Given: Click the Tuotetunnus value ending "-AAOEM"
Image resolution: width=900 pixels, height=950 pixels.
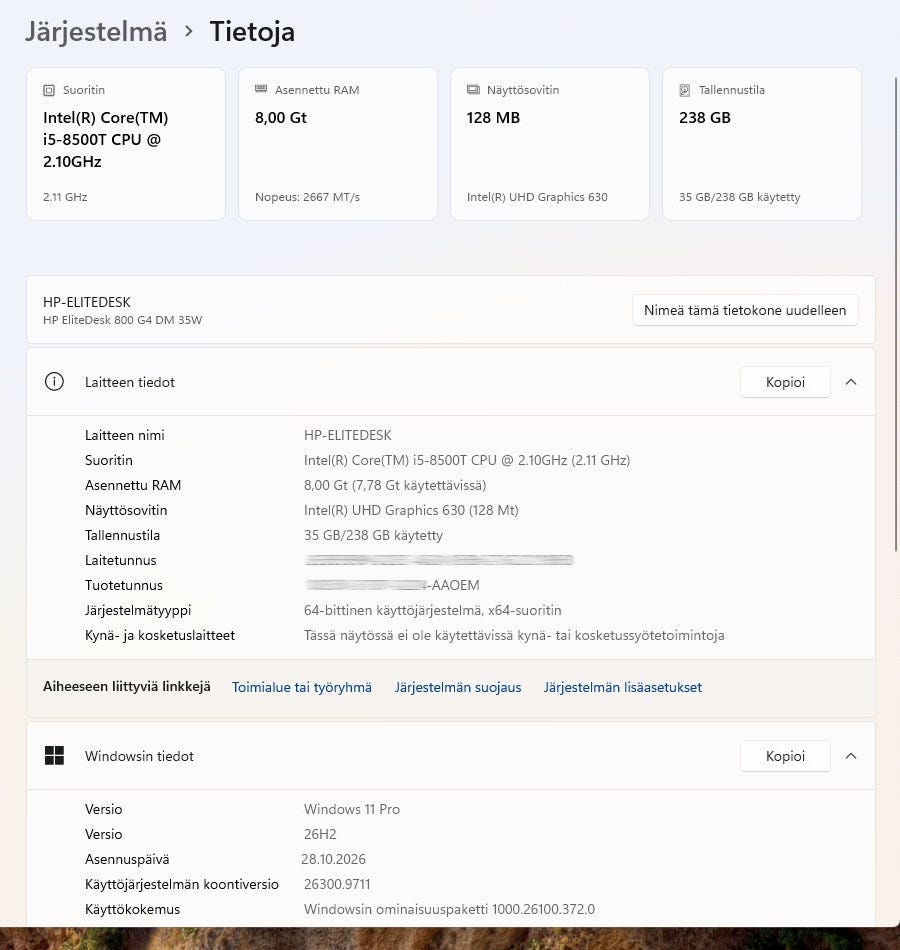Looking at the screenshot, I should [392, 585].
